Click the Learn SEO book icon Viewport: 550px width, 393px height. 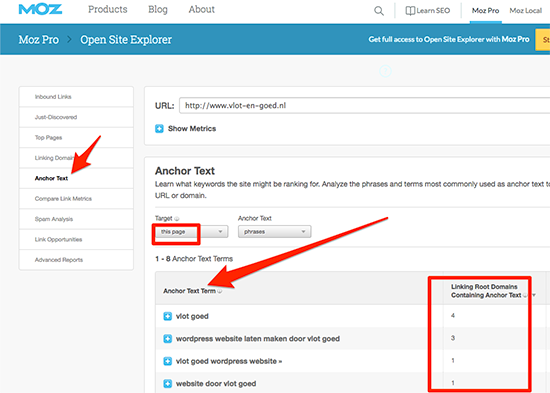click(x=410, y=11)
